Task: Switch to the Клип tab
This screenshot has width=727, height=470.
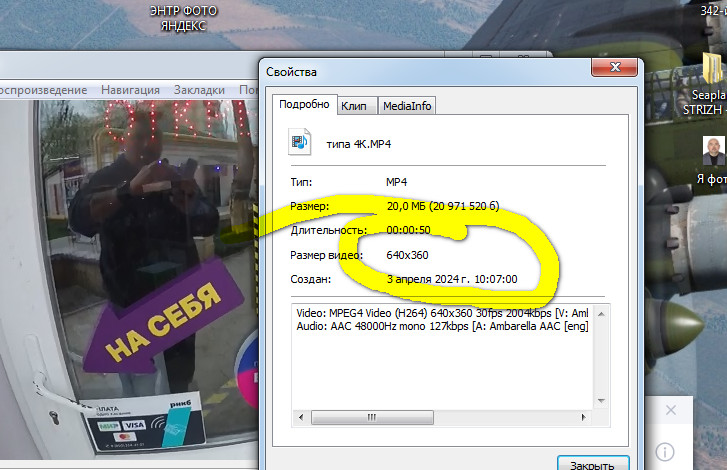Action: point(354,106)
